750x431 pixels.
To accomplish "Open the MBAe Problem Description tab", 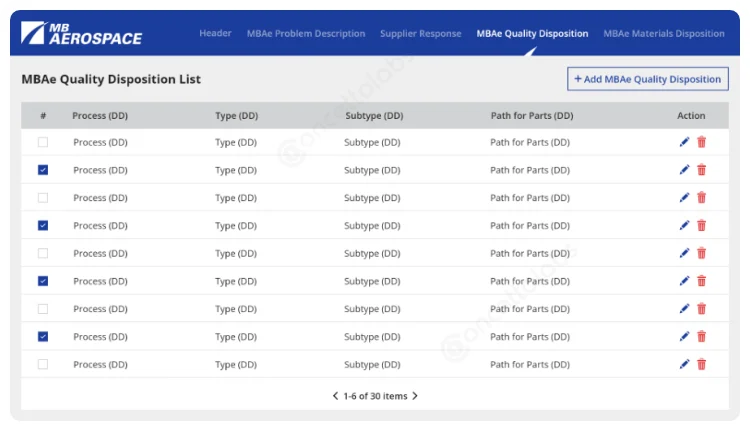I will point(306,34).
